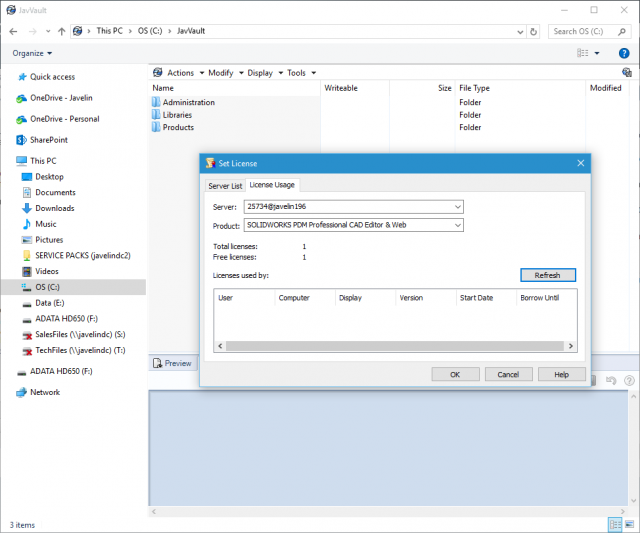Click JavVault in address breadcrumb
The width and height of the screenshot is (640, 533).
[x=191, y=31]
